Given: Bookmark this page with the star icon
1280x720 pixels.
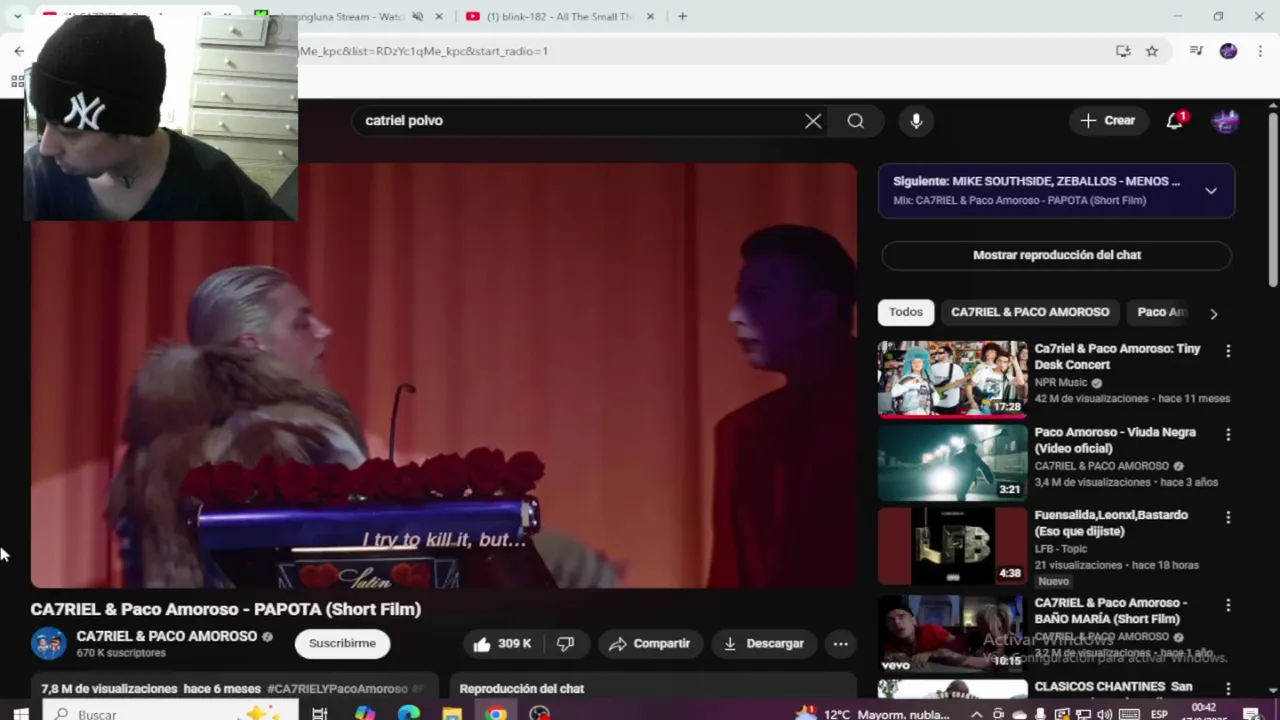Looking at the screenshot, I should [x=1152, y=51].
